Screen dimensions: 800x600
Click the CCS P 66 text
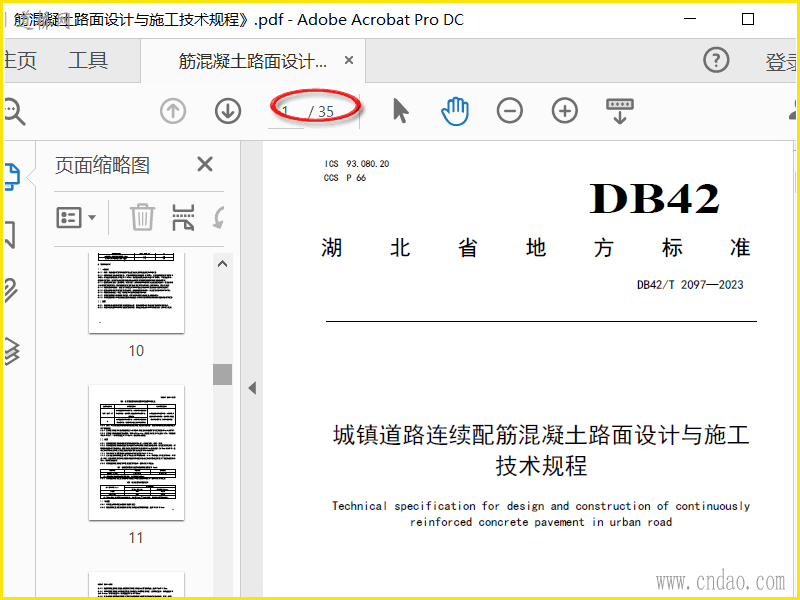[345, 178]
